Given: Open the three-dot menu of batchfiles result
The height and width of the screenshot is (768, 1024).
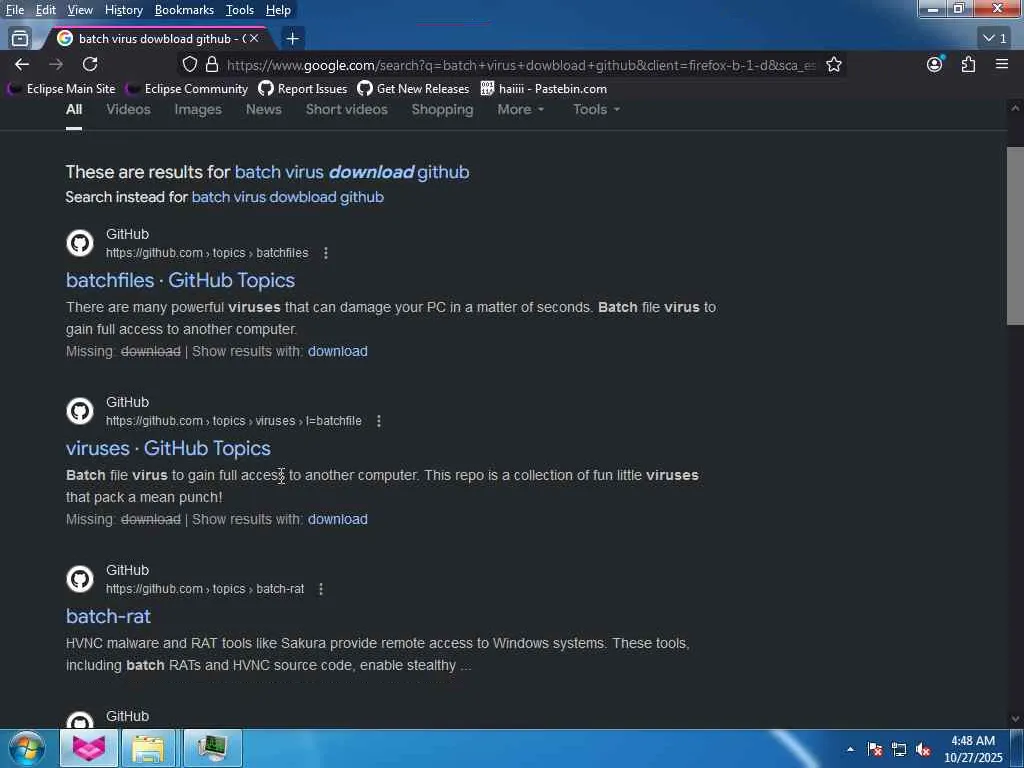Looking at the screenshot, I should [326, 253].
